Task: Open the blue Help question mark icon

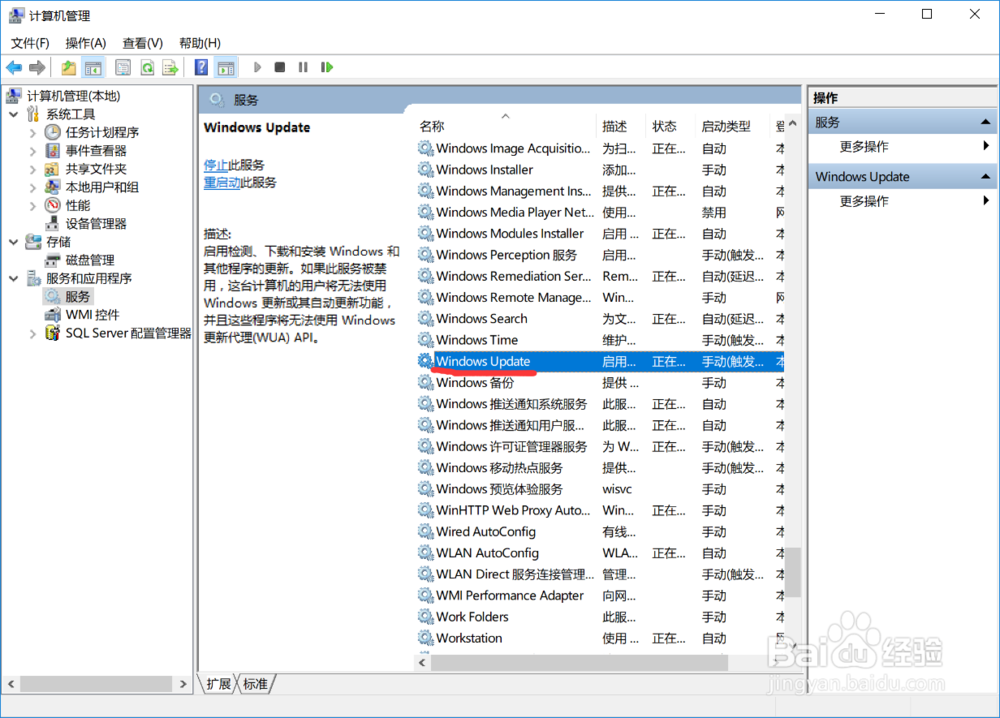Action: [201, 67]
